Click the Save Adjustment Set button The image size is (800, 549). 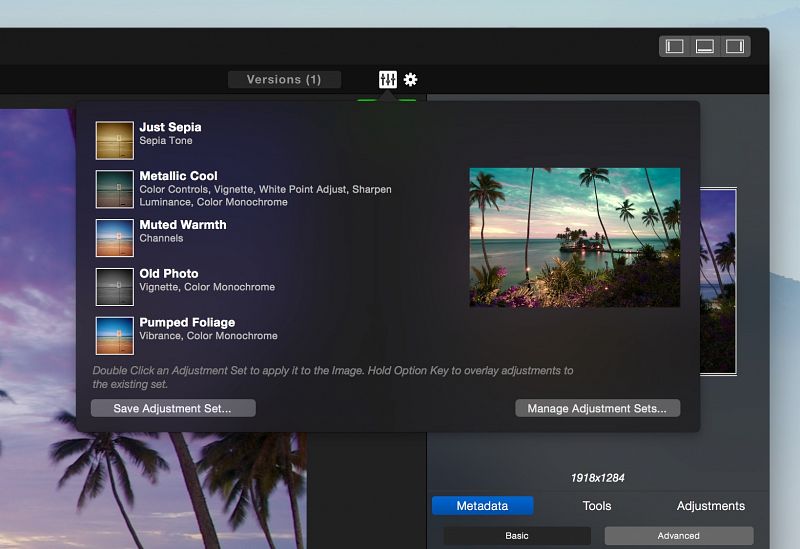173,408
